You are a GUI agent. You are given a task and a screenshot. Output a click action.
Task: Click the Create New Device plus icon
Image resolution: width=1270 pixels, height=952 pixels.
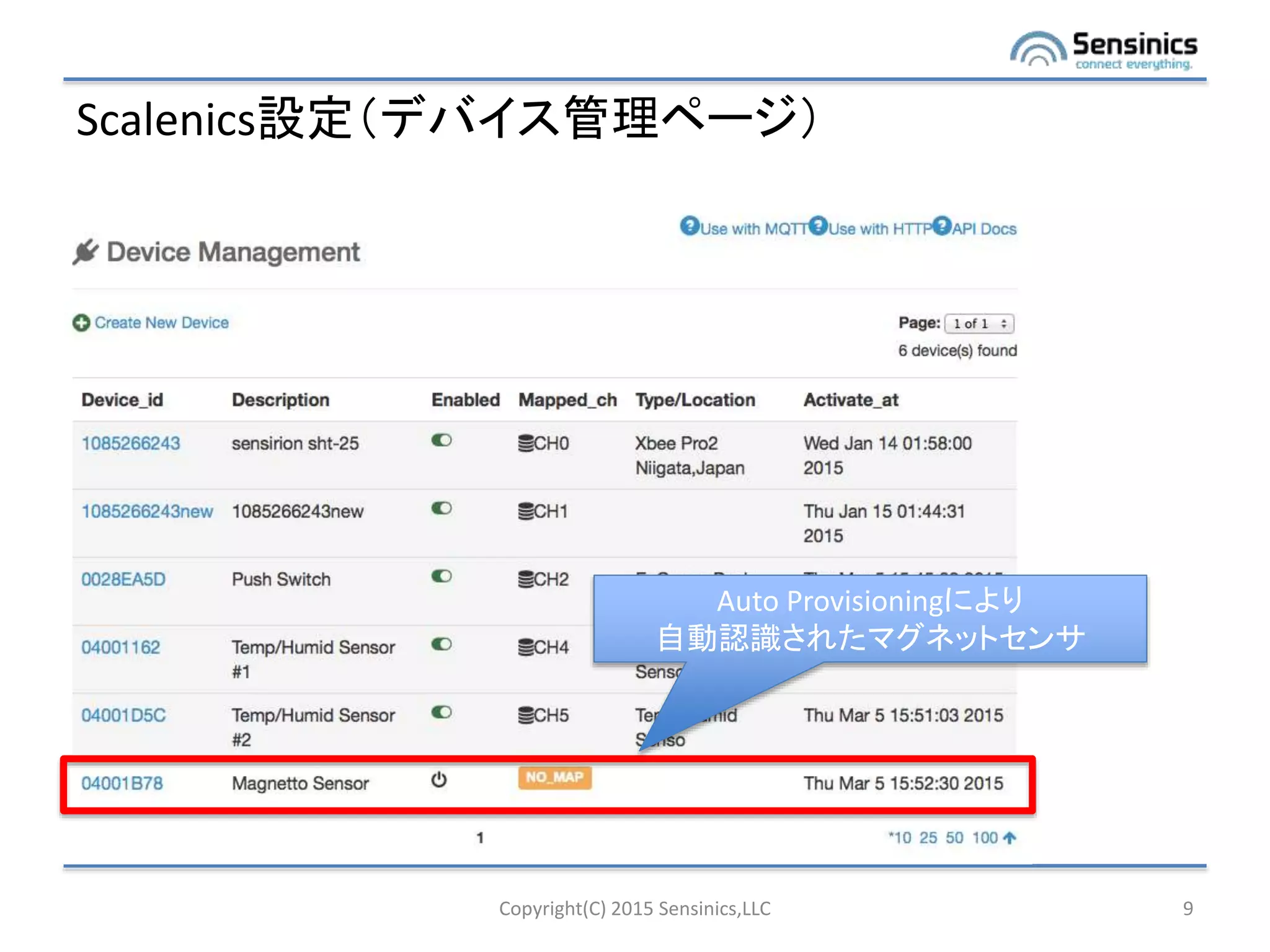pos(81,323)
